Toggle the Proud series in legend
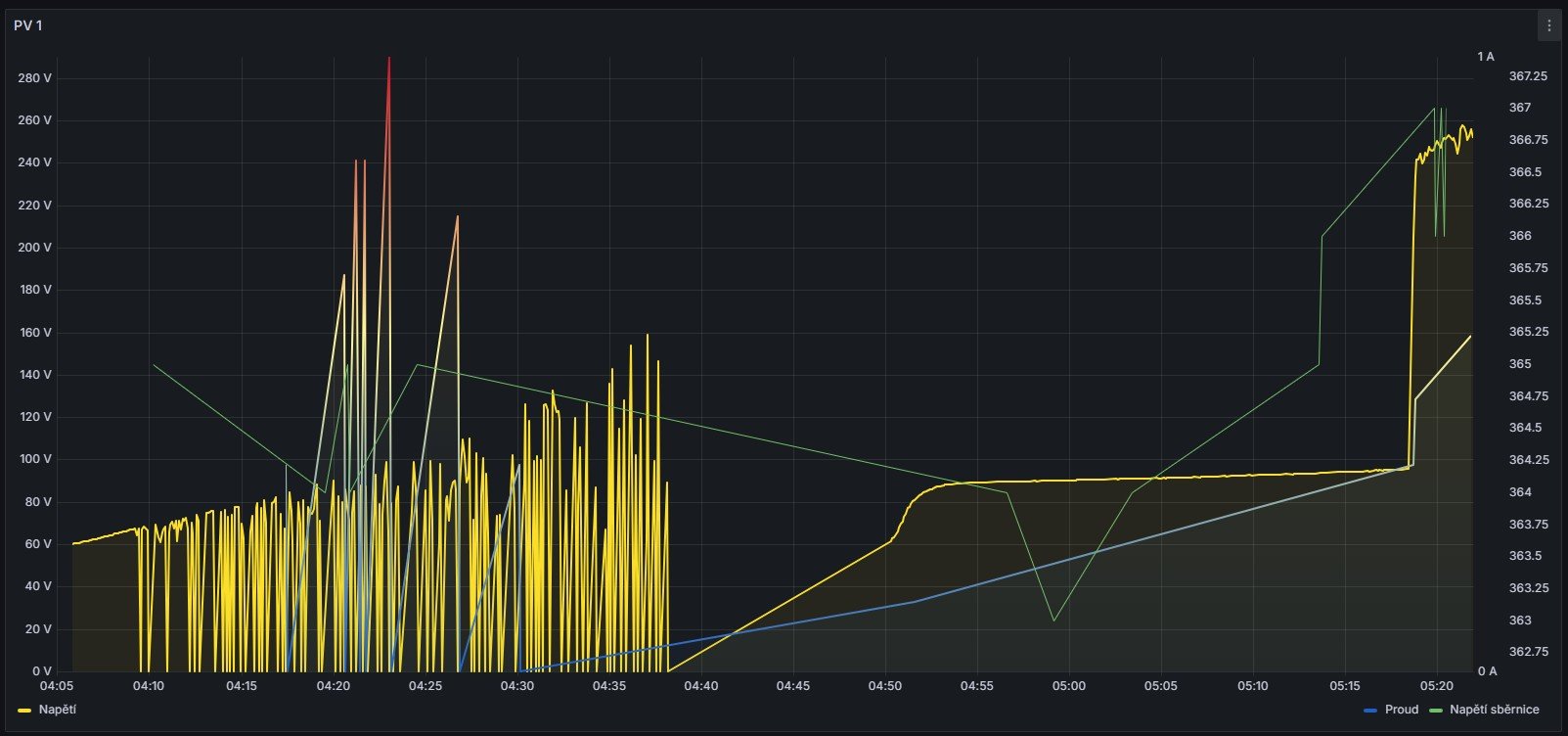The height and width of the screenshot is (736, 1568). click(1401, 710)
